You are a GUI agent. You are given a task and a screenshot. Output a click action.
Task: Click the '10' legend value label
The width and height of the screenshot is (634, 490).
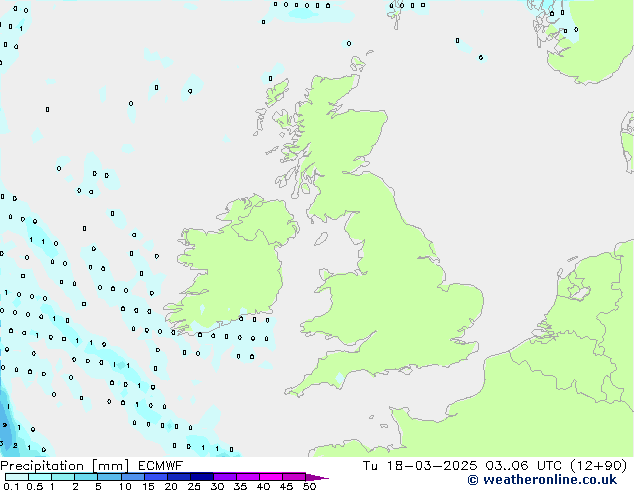pos(125,486)
